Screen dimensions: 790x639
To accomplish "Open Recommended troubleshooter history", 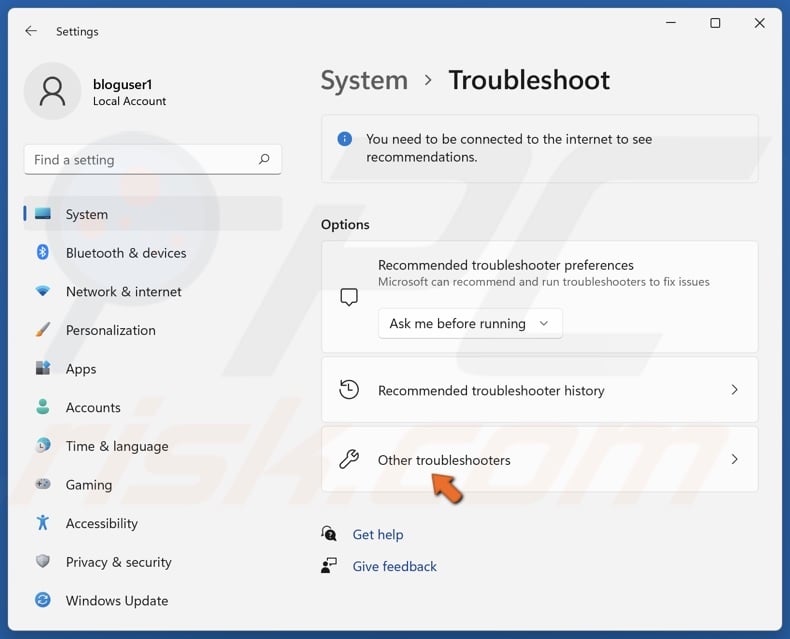I will point(540,390).
